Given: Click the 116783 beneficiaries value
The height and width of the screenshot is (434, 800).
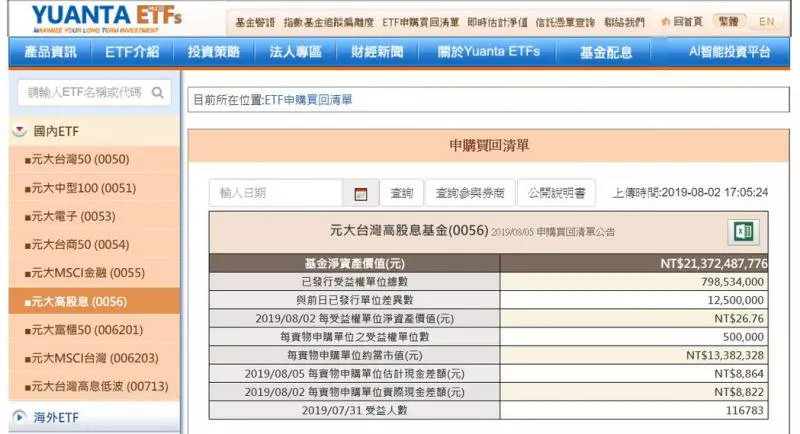Looking at the screenshot, I should click(x=745, y=411).
